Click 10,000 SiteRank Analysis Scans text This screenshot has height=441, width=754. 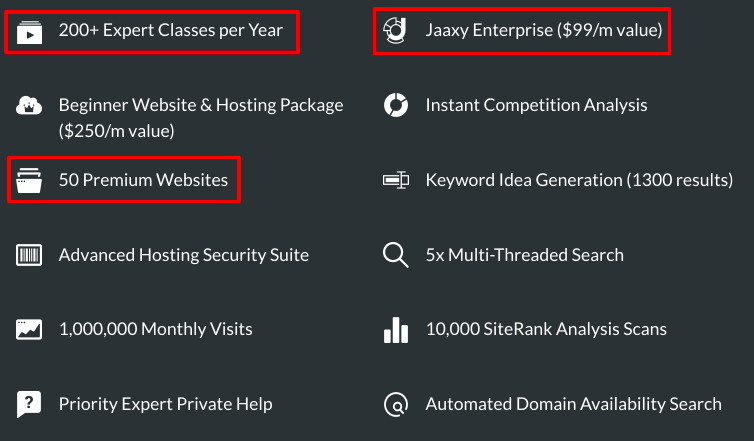point(546,329)
